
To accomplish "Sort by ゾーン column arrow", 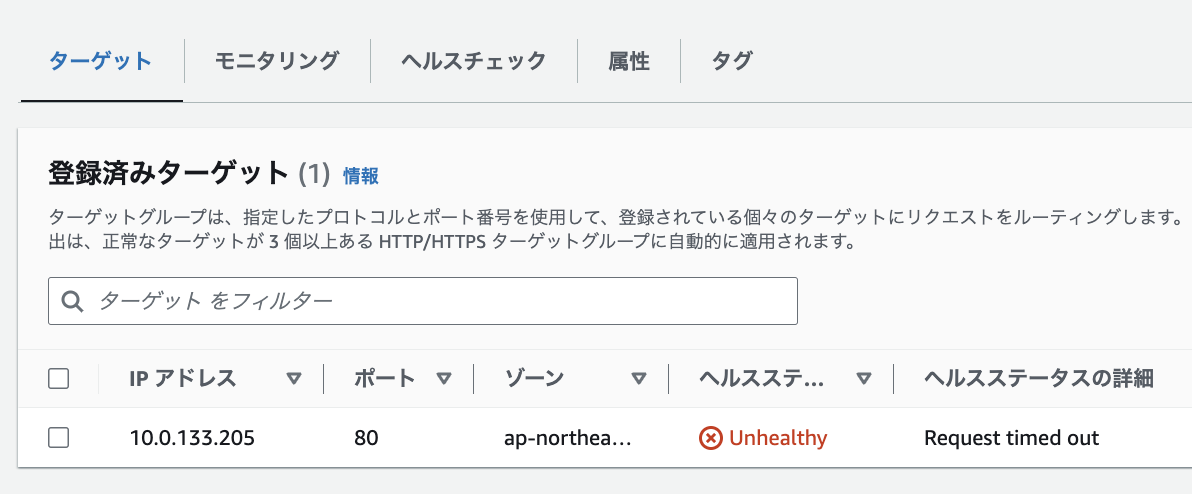I will click(639, 378).
